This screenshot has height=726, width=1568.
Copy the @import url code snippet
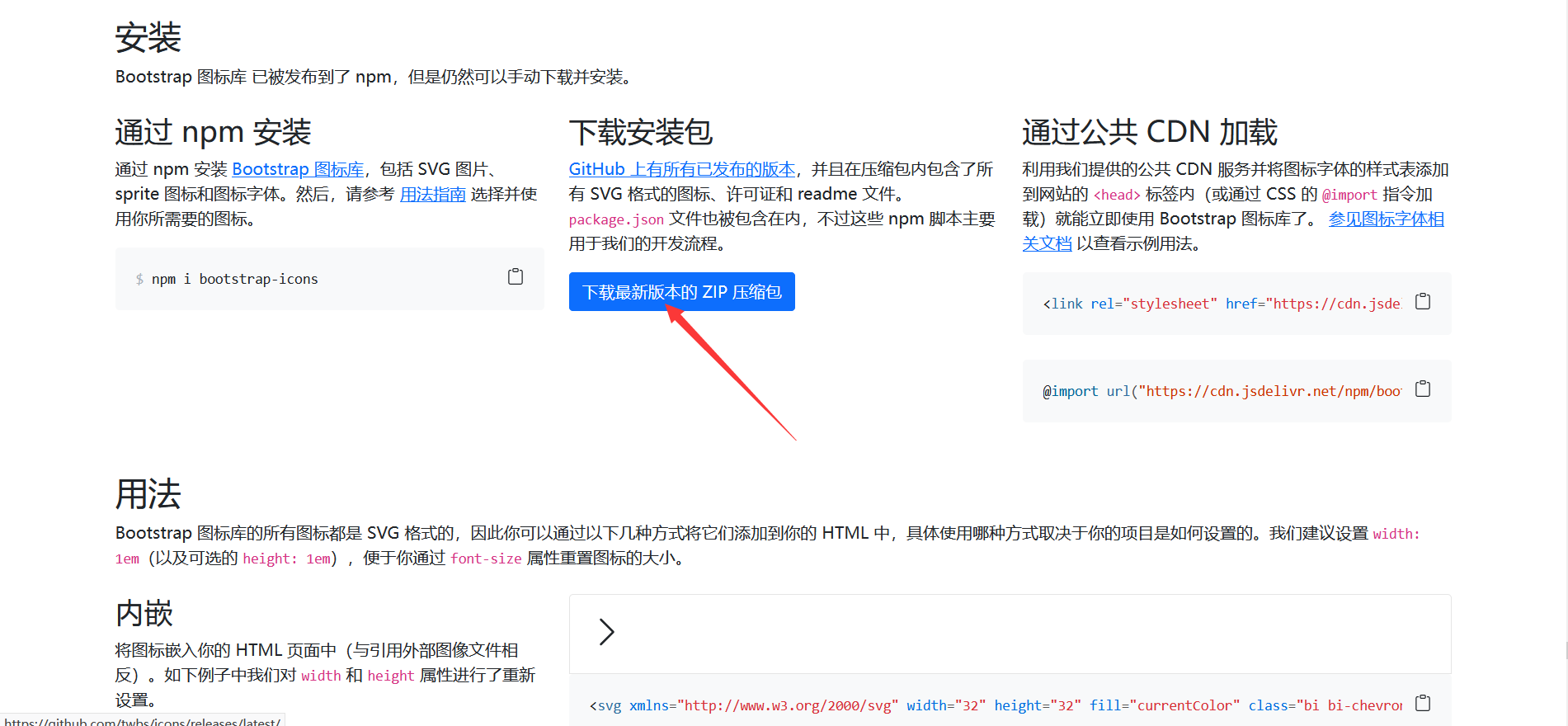point(1423,389)
